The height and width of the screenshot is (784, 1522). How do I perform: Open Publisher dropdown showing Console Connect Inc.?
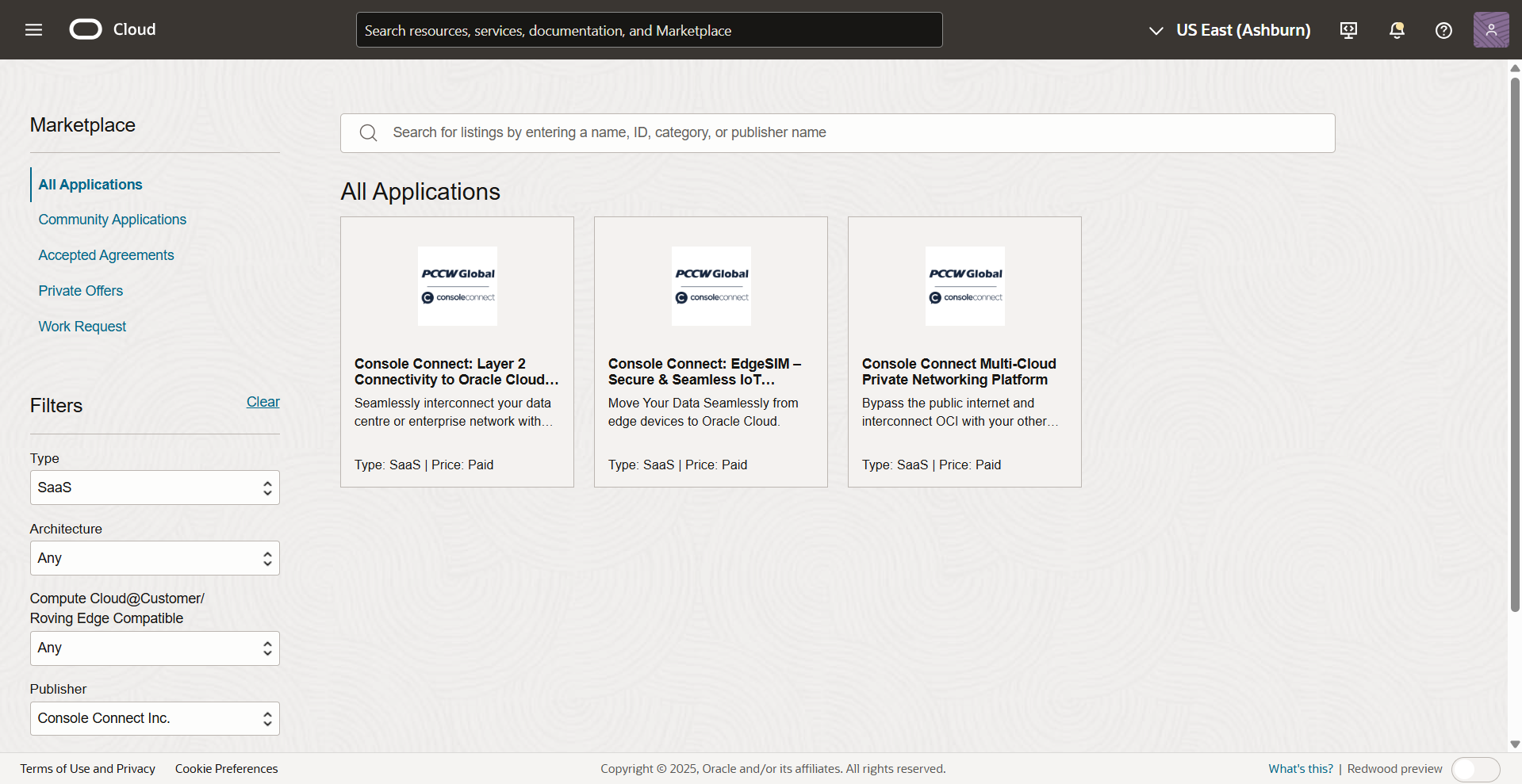155,718
